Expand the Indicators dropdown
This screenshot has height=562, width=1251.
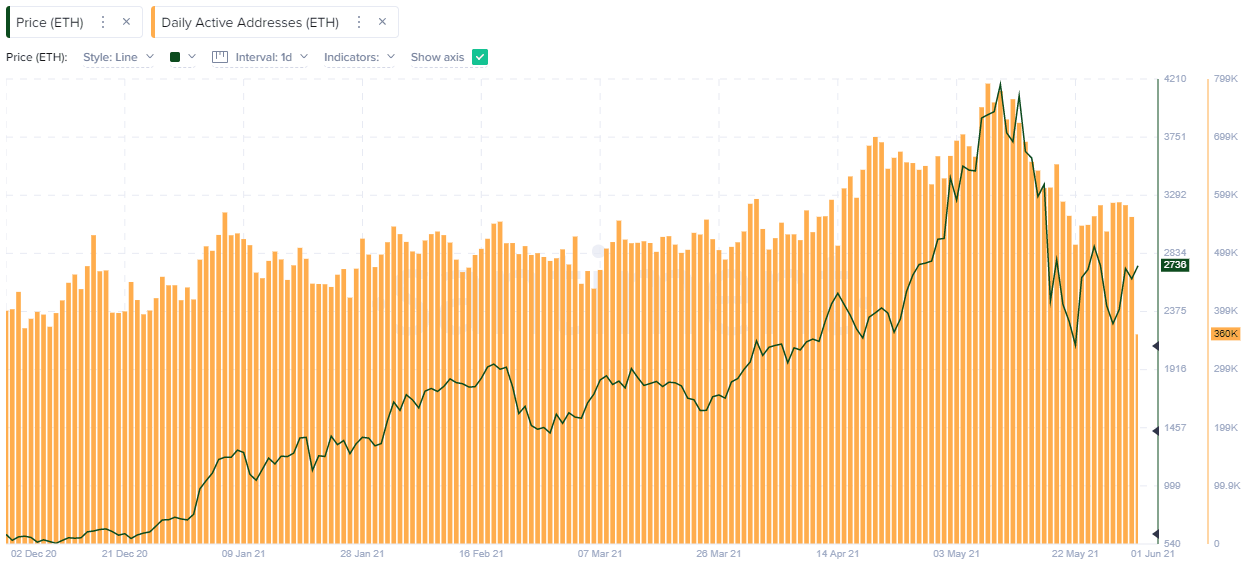[360, 57]
